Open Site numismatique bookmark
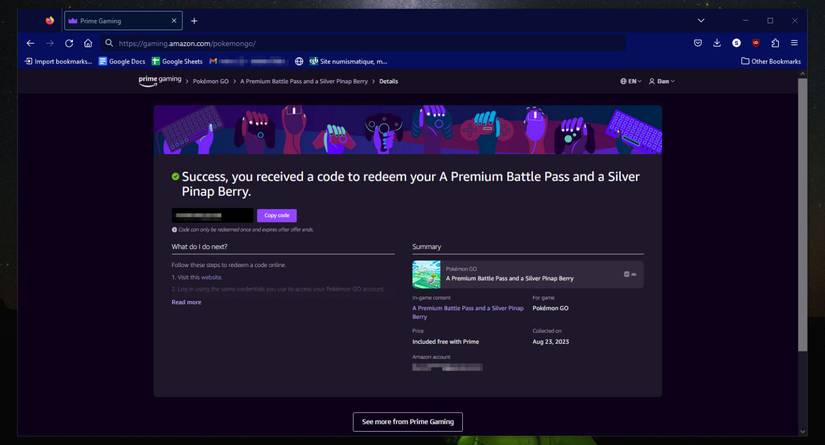 [x=348, y=62]
